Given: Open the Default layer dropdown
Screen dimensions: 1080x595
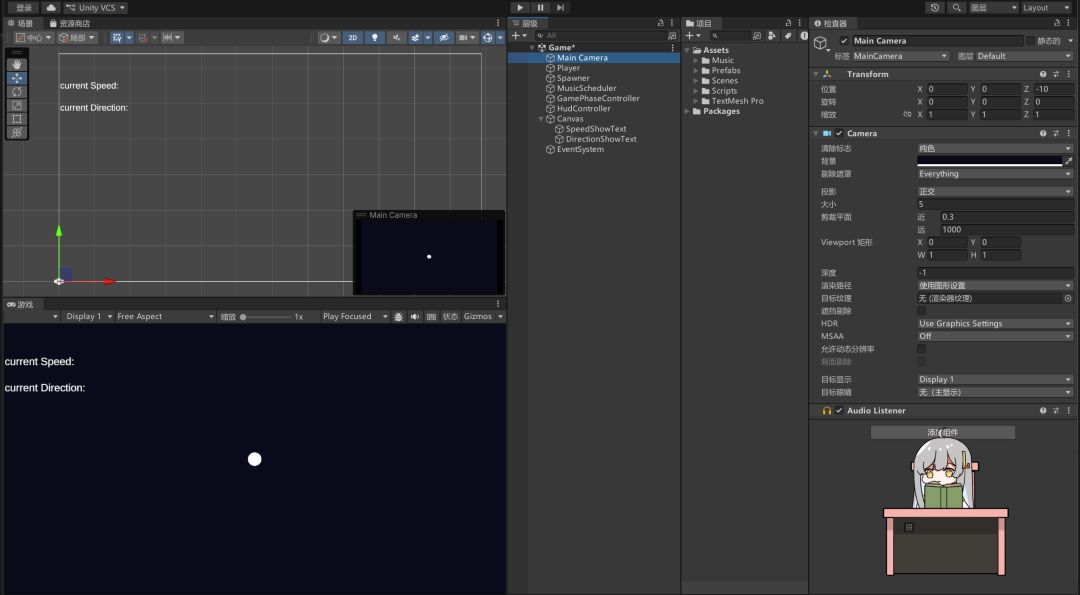Looking at the screenshot, I should coord(1024,56).
